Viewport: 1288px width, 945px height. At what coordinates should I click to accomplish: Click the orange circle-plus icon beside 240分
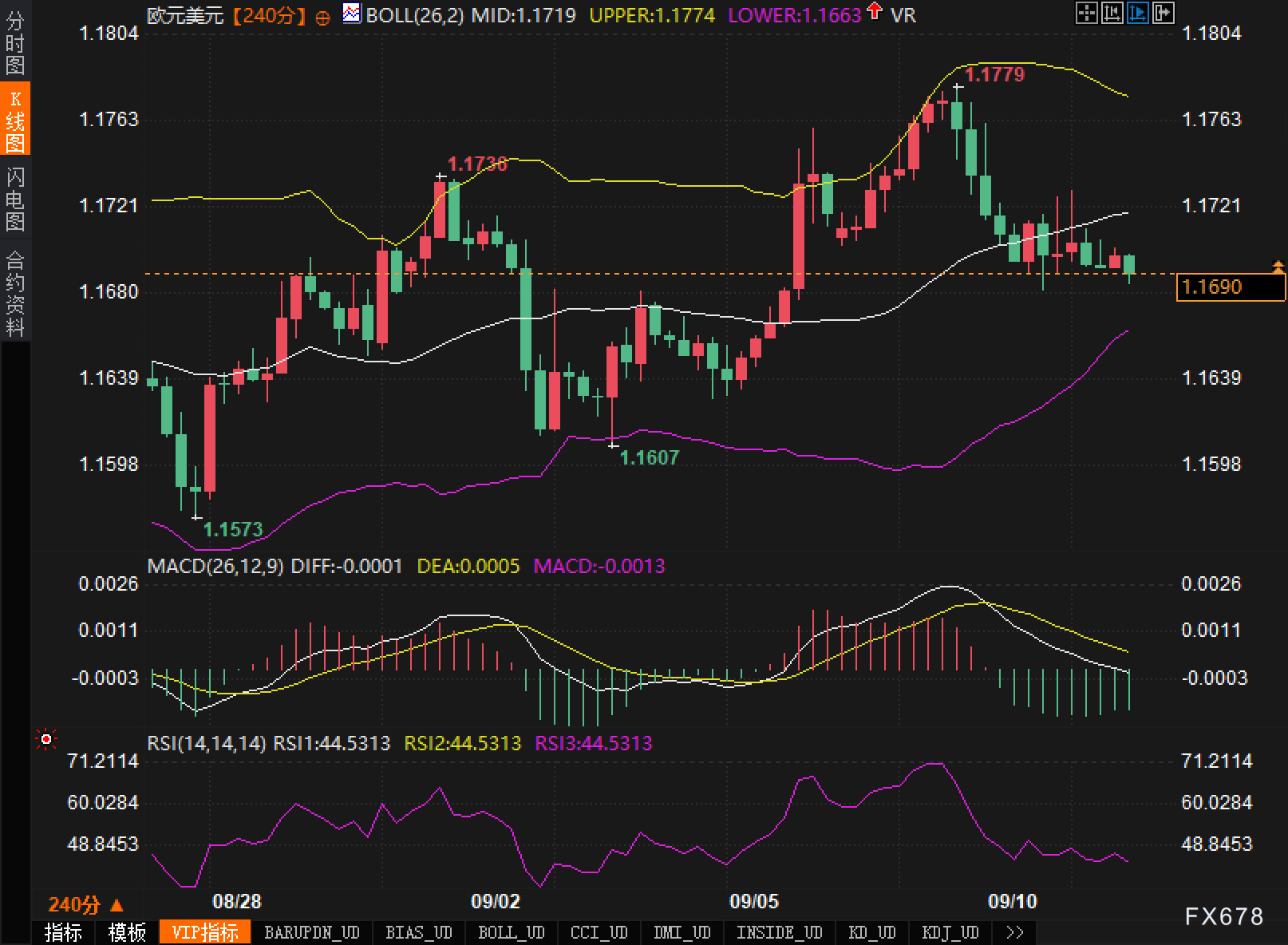[x=322, y=18]
